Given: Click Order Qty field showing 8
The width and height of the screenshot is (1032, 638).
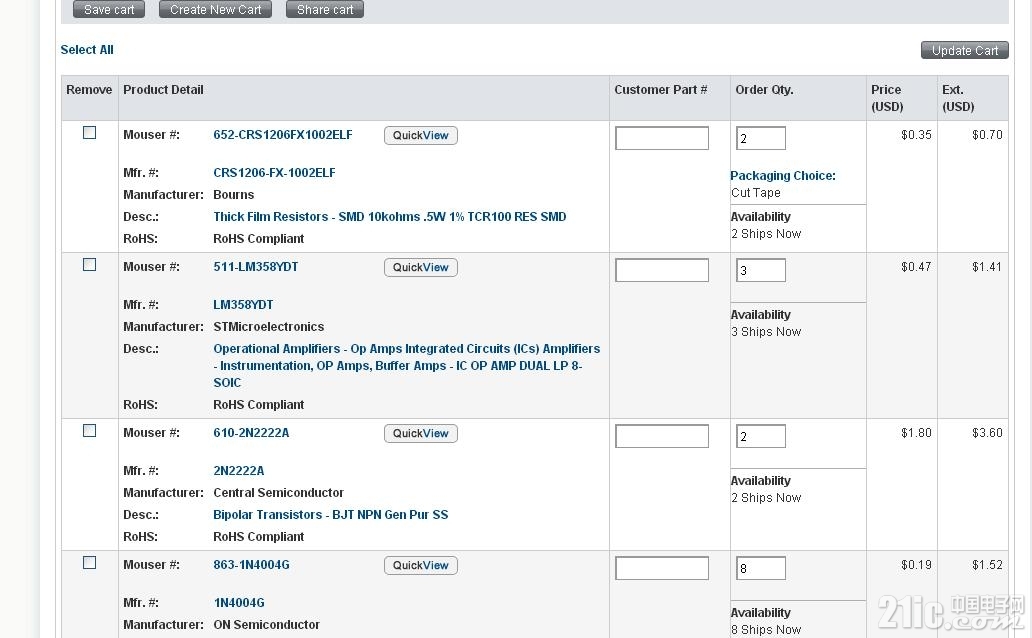Looking at the screenshot, I should pyautogui.click(x=761, y=568).
